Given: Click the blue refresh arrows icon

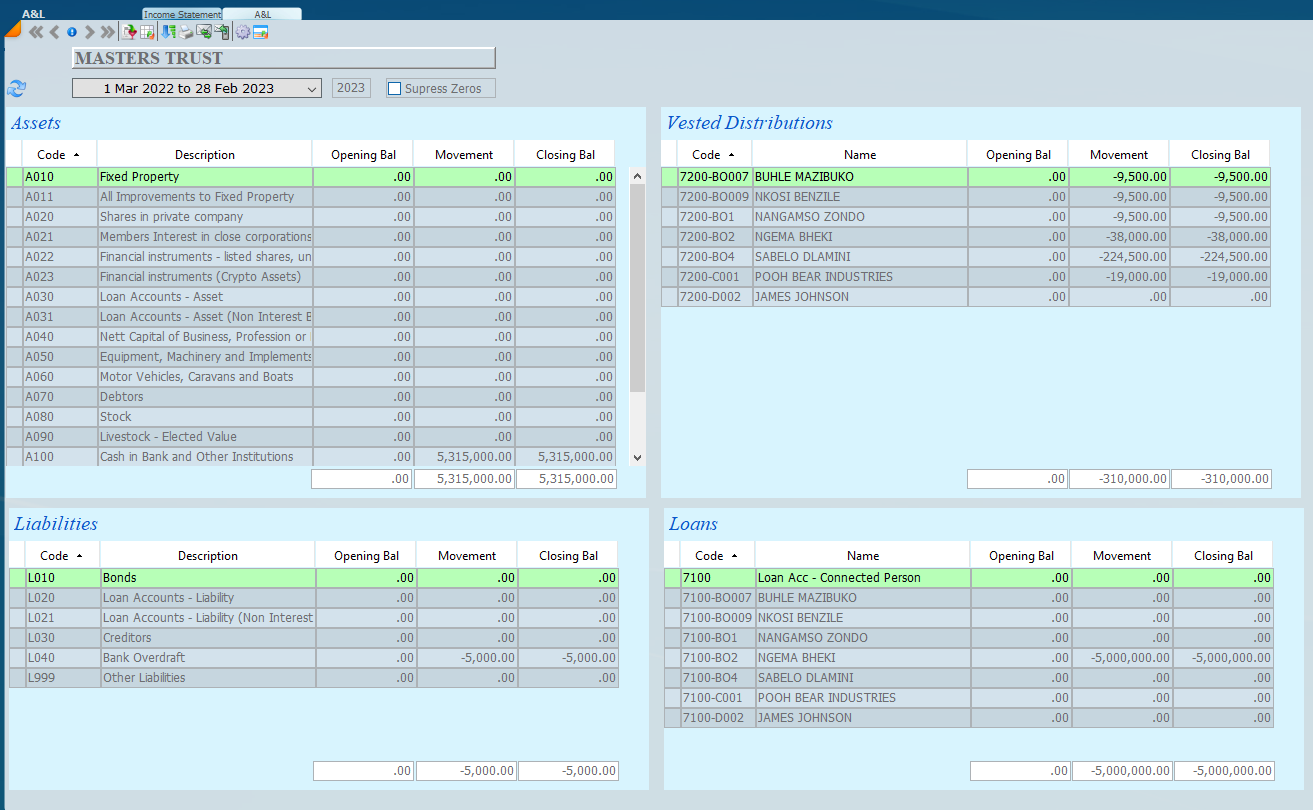Looking at the screenshot, I should tap(17, 88).
